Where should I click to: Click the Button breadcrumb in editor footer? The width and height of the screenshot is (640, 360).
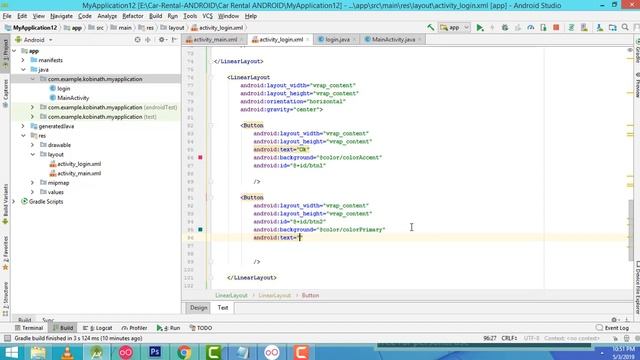tap(310, 295)
